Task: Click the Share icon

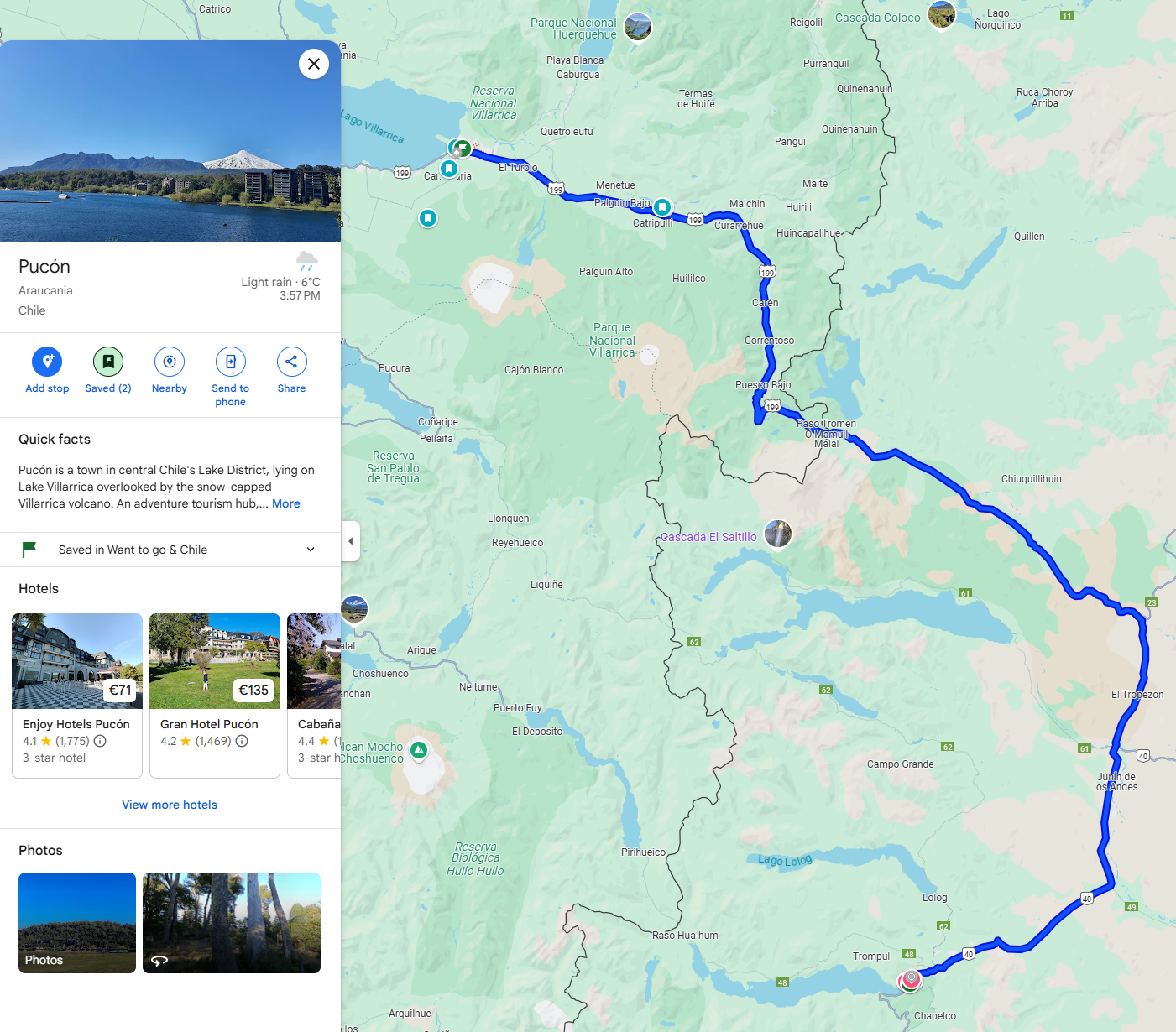Action: (292, 362)
